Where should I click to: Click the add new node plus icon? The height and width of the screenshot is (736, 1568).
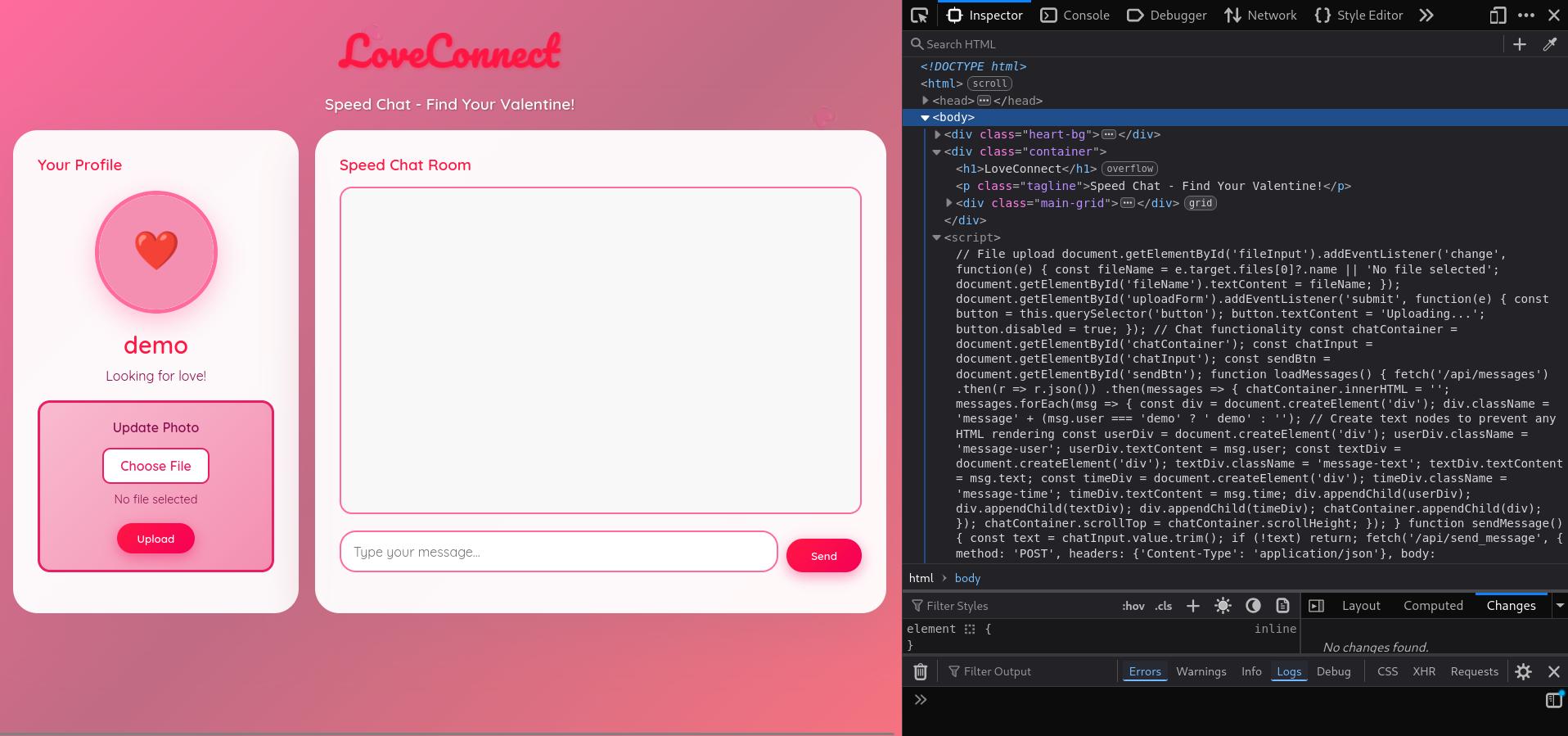(x=1519, y=45)
